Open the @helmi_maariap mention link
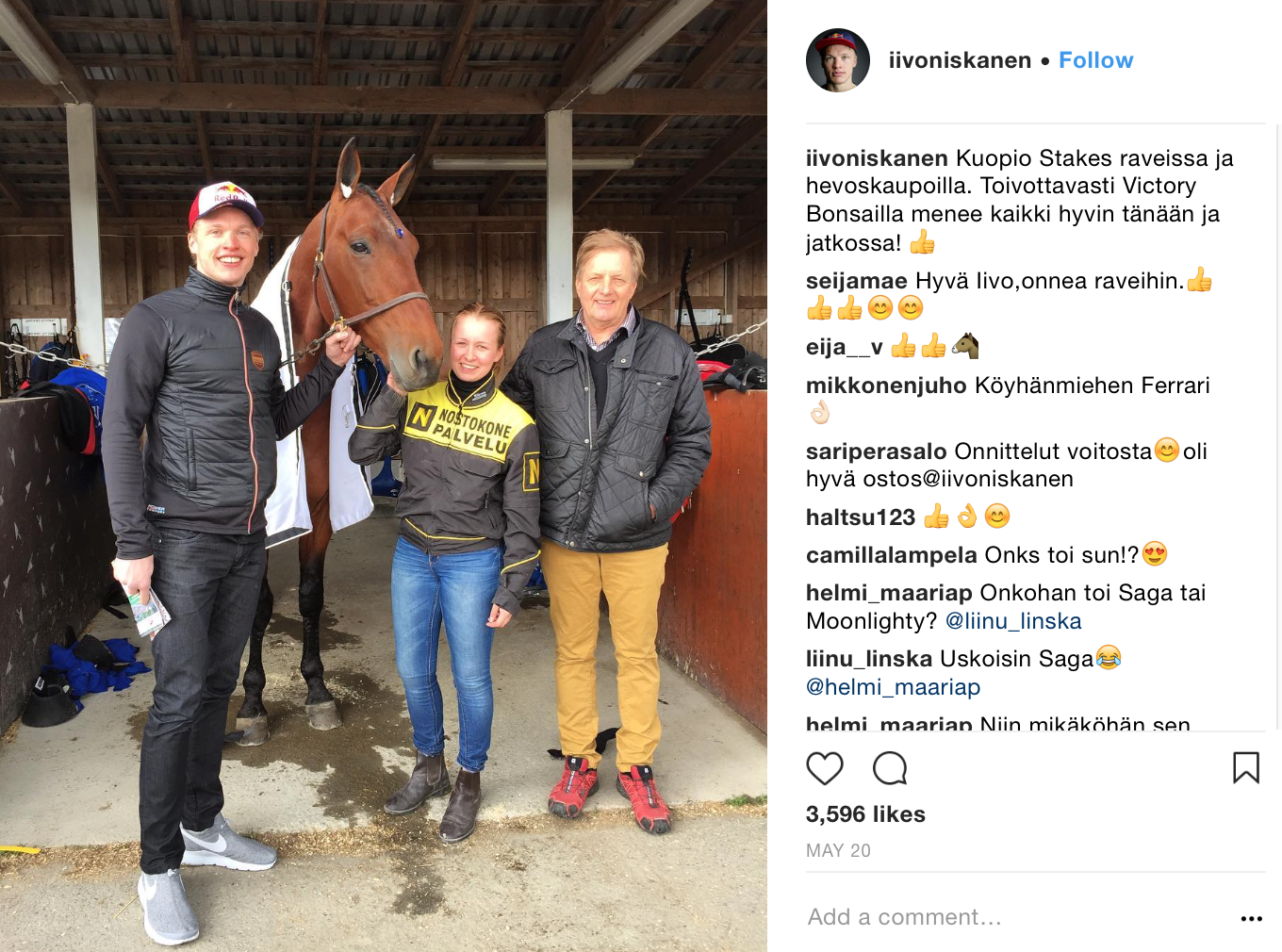 tap(894, 687)
